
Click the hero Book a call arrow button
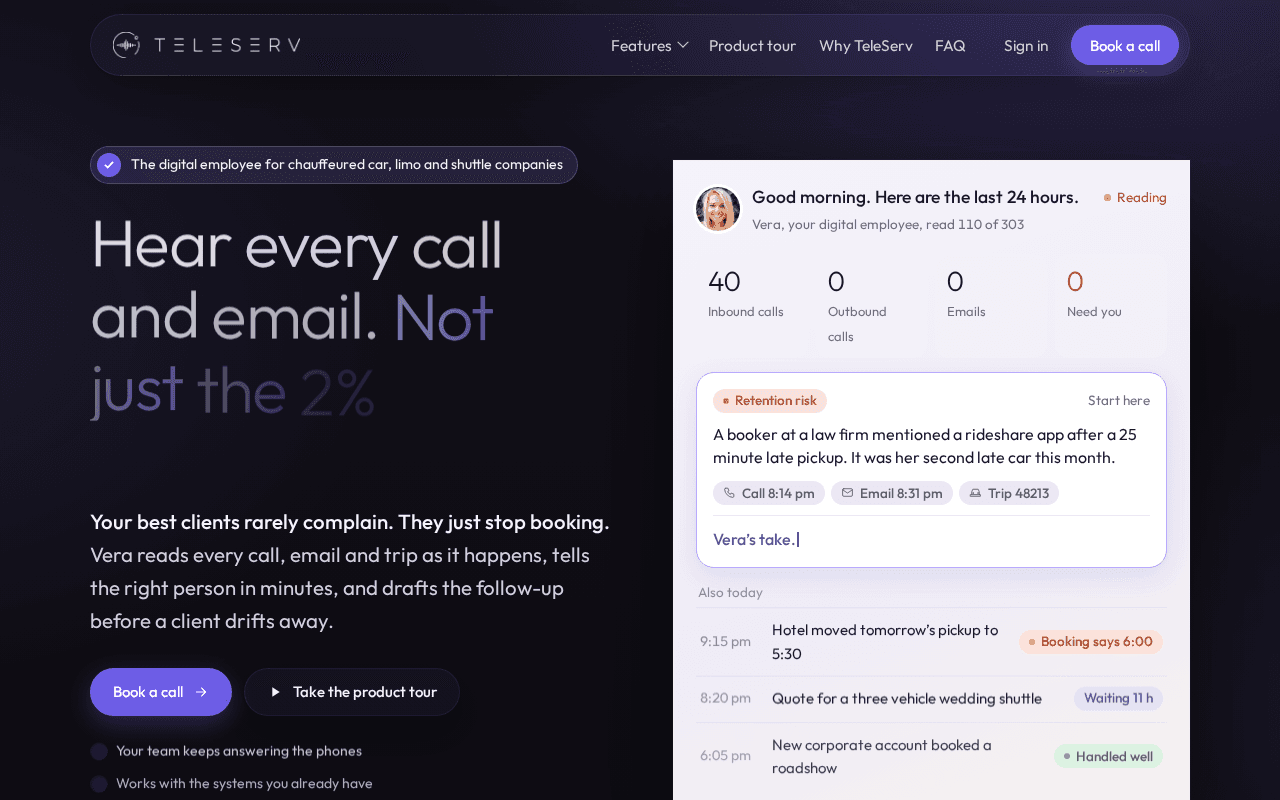(x=161, y=692)
